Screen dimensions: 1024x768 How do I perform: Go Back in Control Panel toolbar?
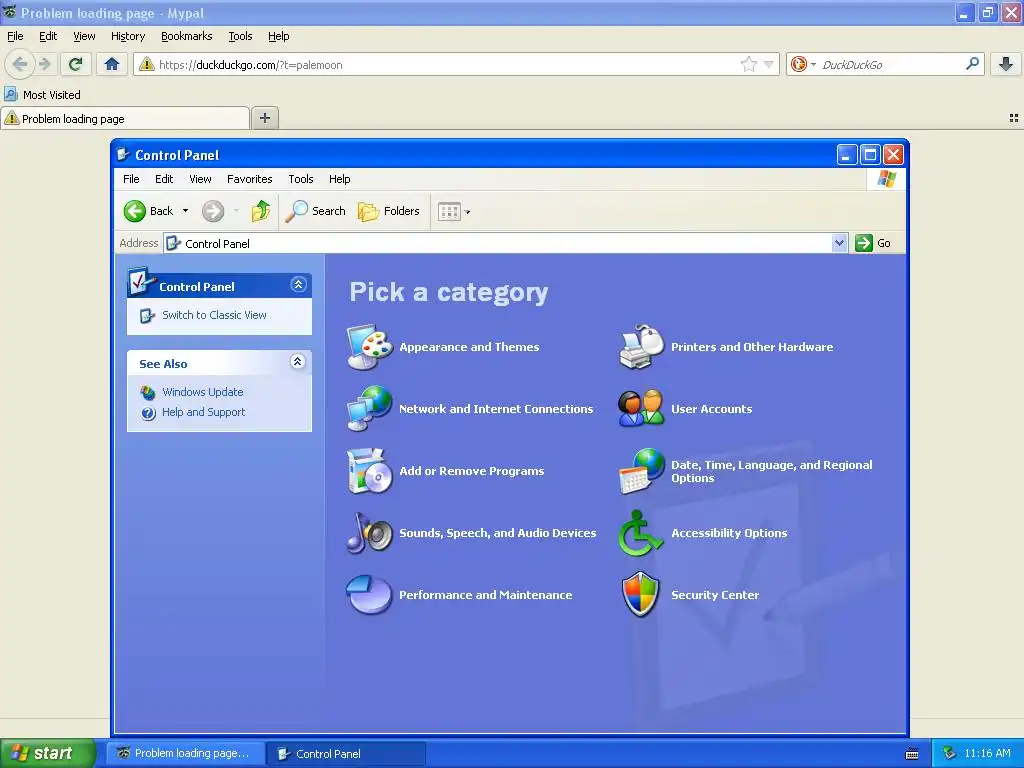coord(150,211)
